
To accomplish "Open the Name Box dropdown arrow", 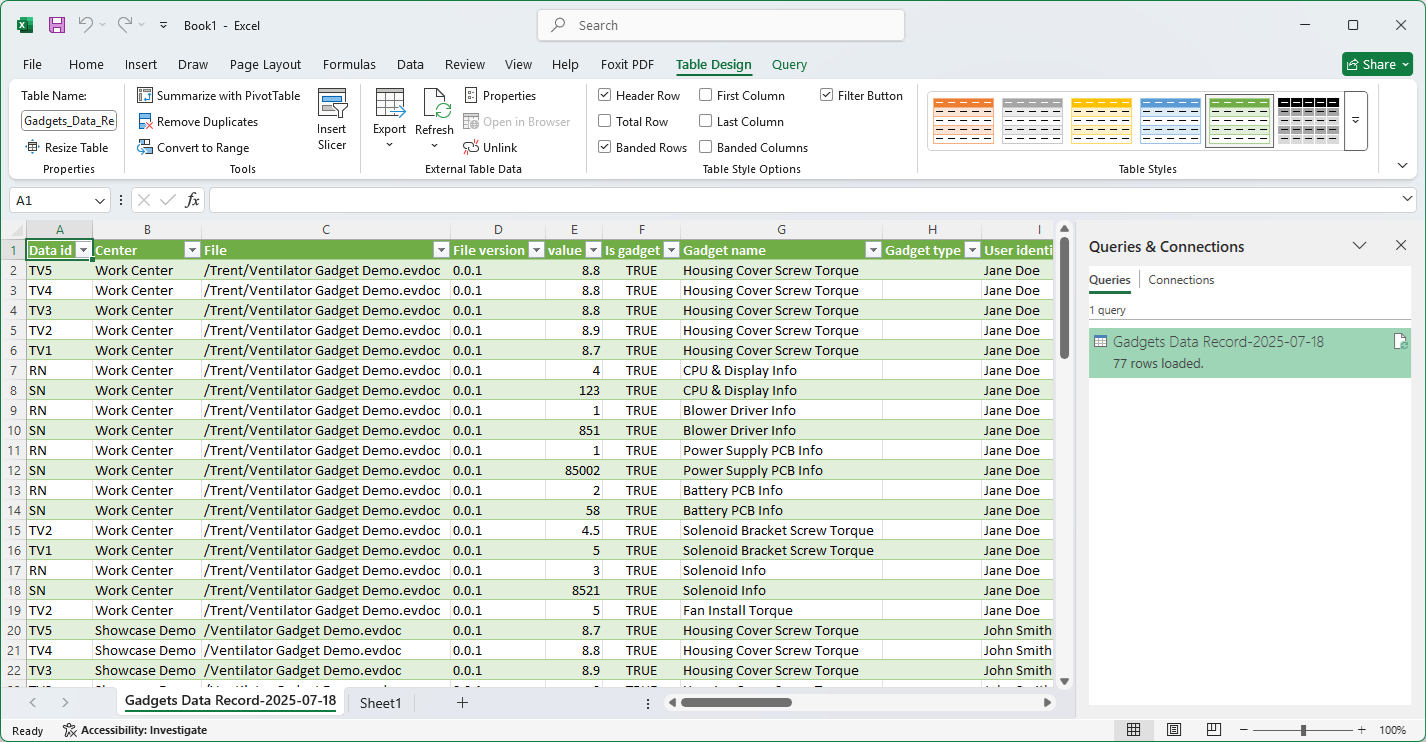I will (98, 200).
